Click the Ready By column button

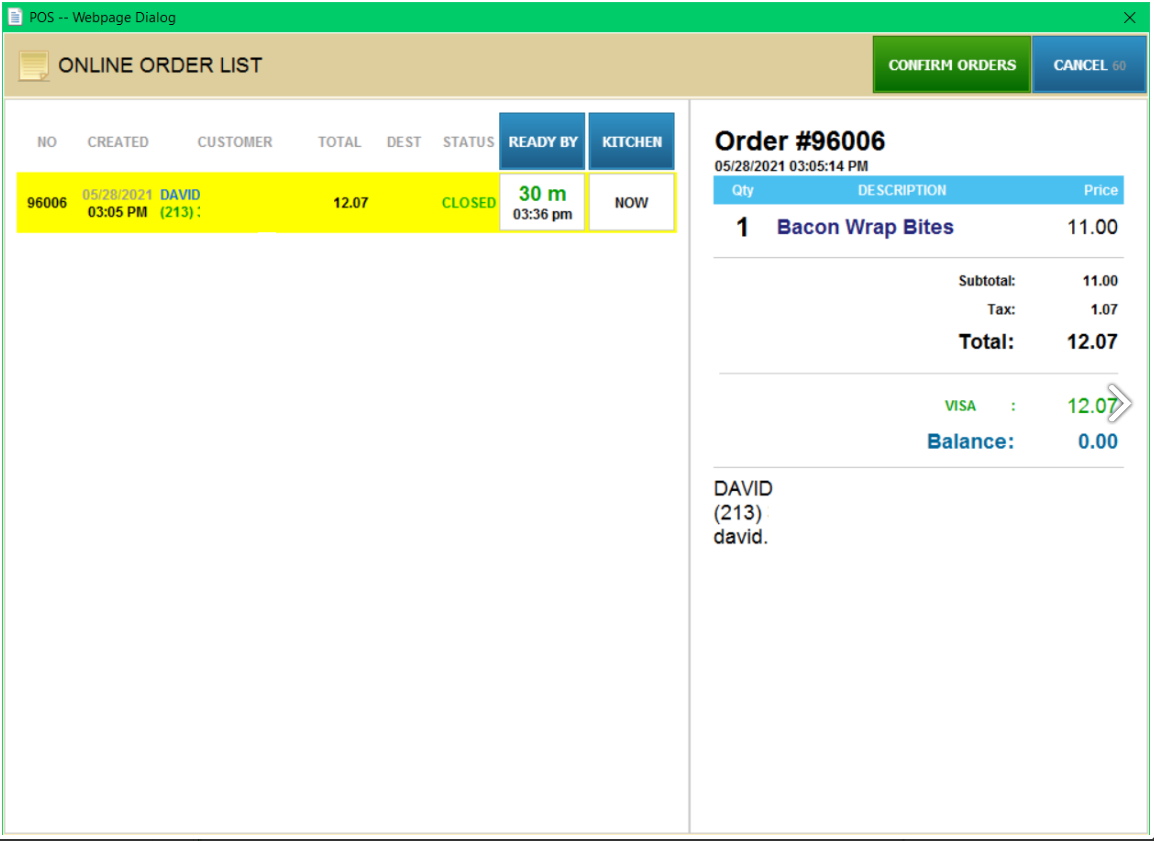[x=542, y=142]
